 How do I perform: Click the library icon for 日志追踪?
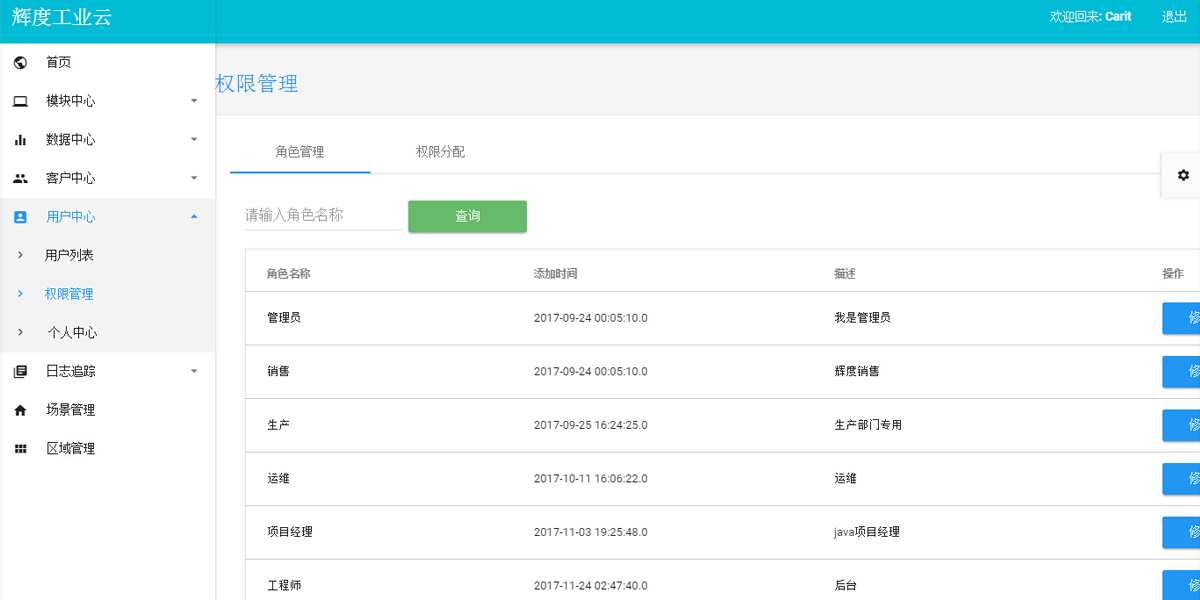(x=20, y=371)
